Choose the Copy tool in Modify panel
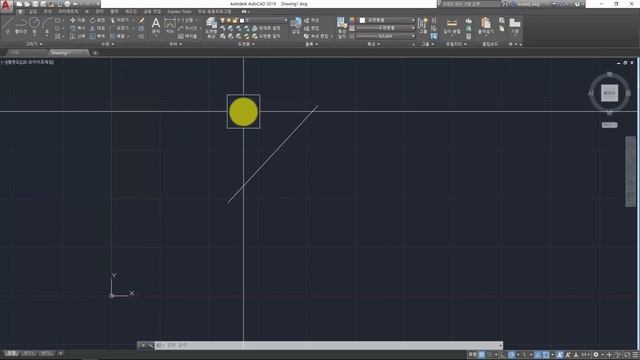640x360 pixels. click(77, 28)
